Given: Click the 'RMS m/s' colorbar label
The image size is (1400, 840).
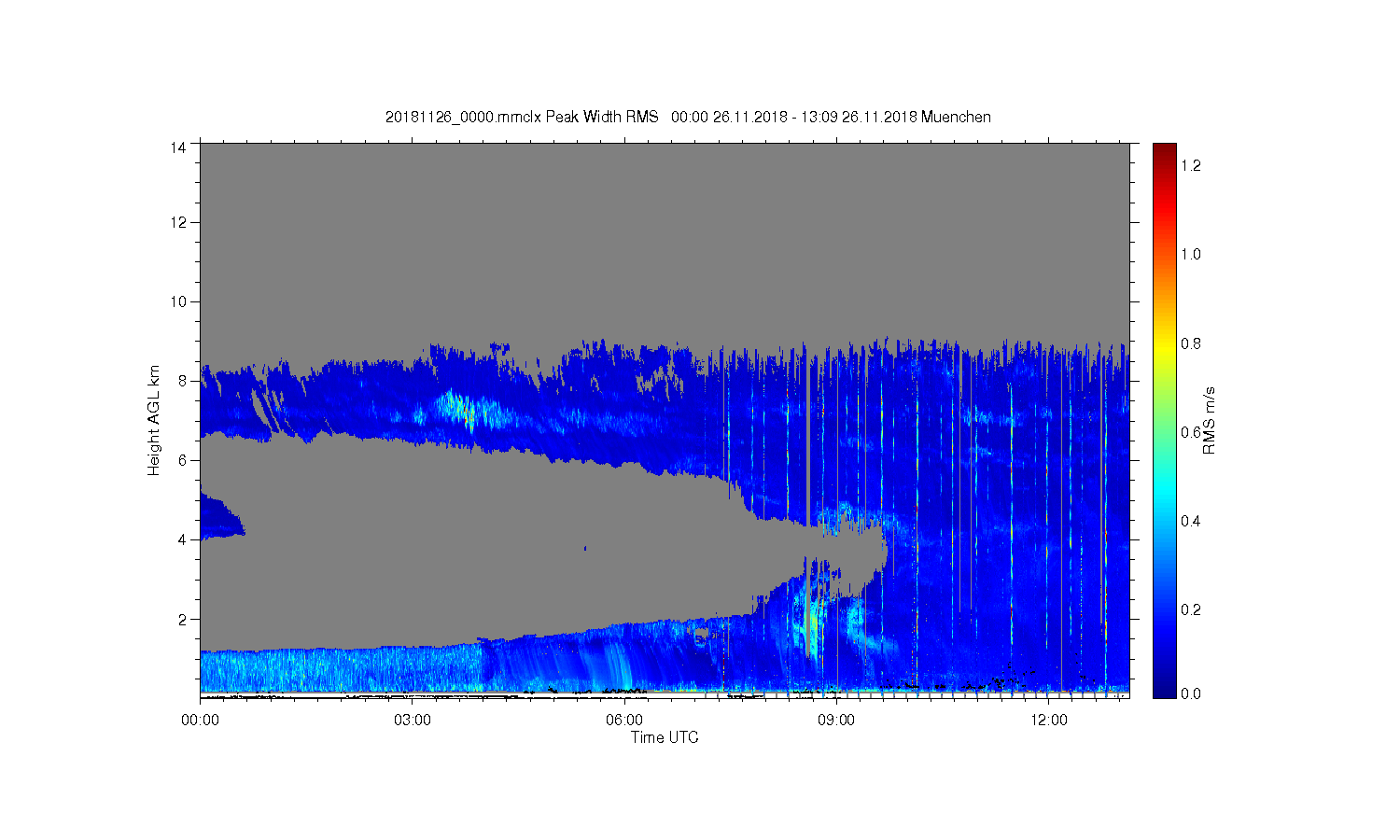Looking at the screenshot, I should tap(1209, 420).
